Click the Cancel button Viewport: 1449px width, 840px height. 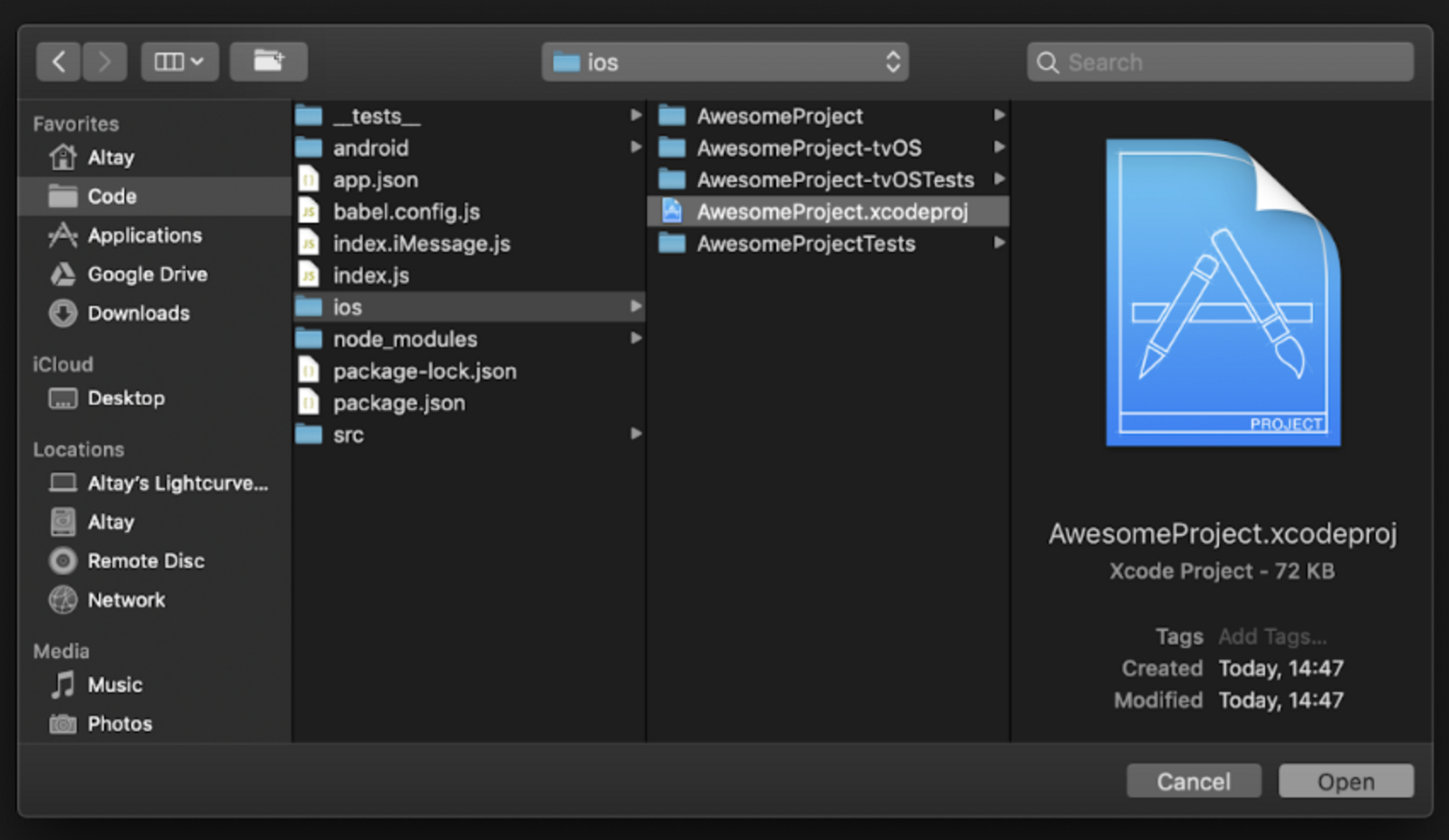(1194, 781)
